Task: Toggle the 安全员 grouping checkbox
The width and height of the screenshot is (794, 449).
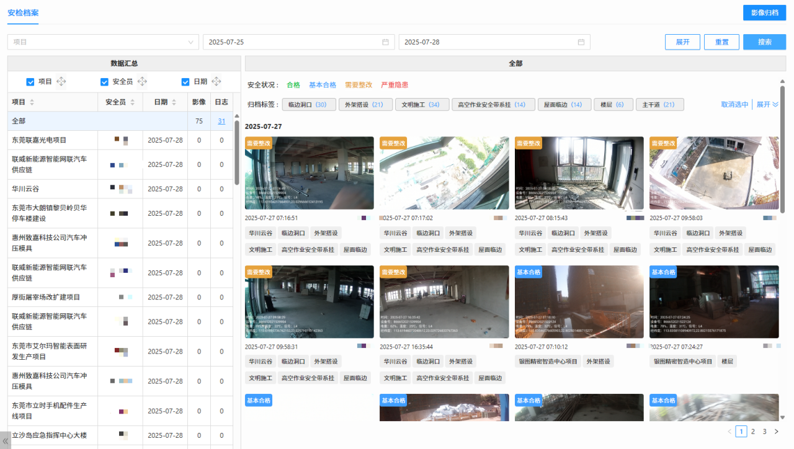Action: [104, 82]
